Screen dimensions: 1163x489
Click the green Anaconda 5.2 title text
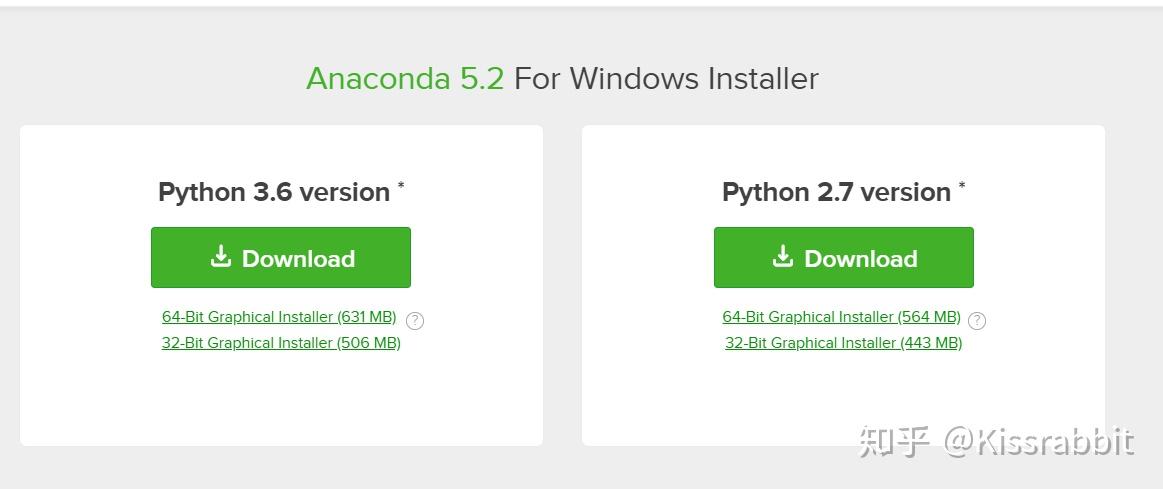tap(404, 79)
